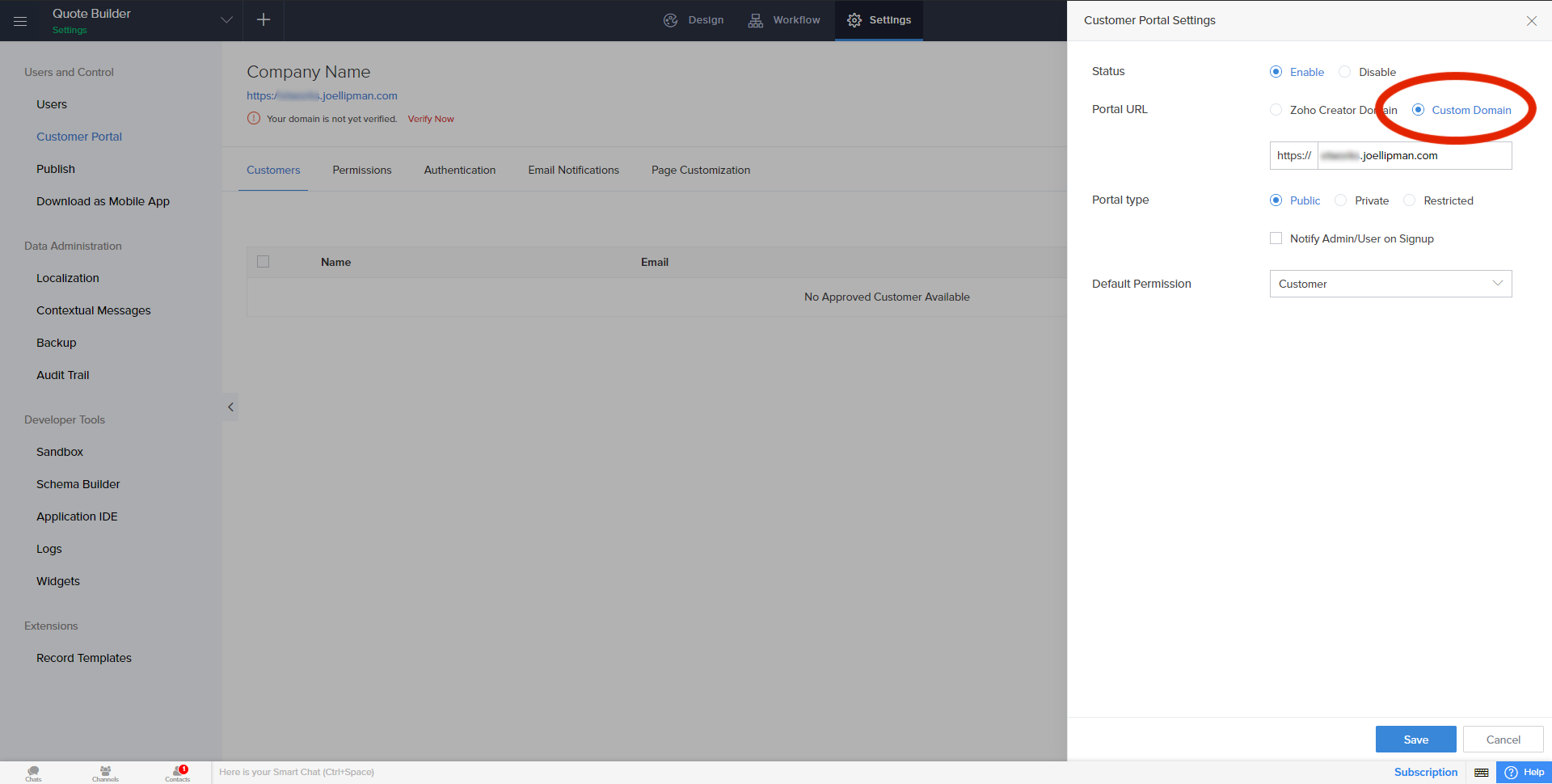This screenshot has width=1552, height=784.
Task: Expand the Default Permission dropdown
Action: point(1390,284)
